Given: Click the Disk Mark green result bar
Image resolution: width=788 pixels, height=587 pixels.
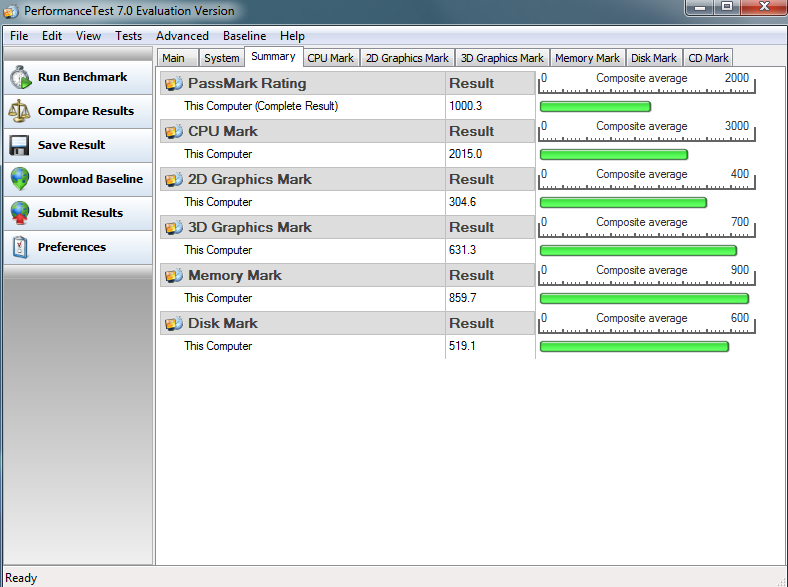Looking at the screenshot, I should [x=634, y=347].
